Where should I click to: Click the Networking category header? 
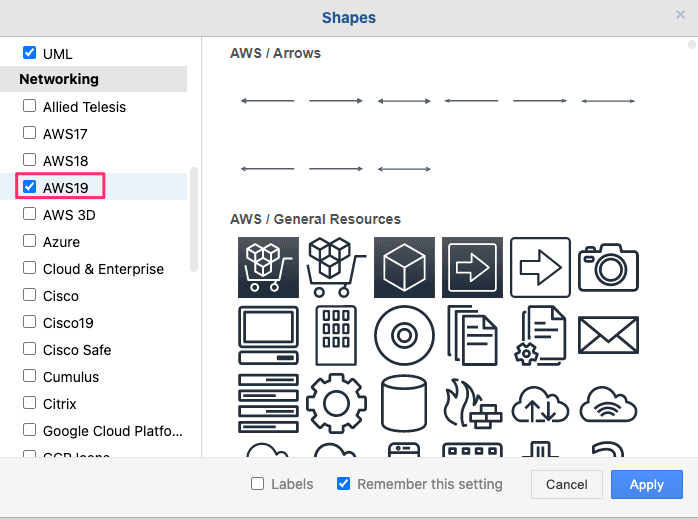(93, 79)
